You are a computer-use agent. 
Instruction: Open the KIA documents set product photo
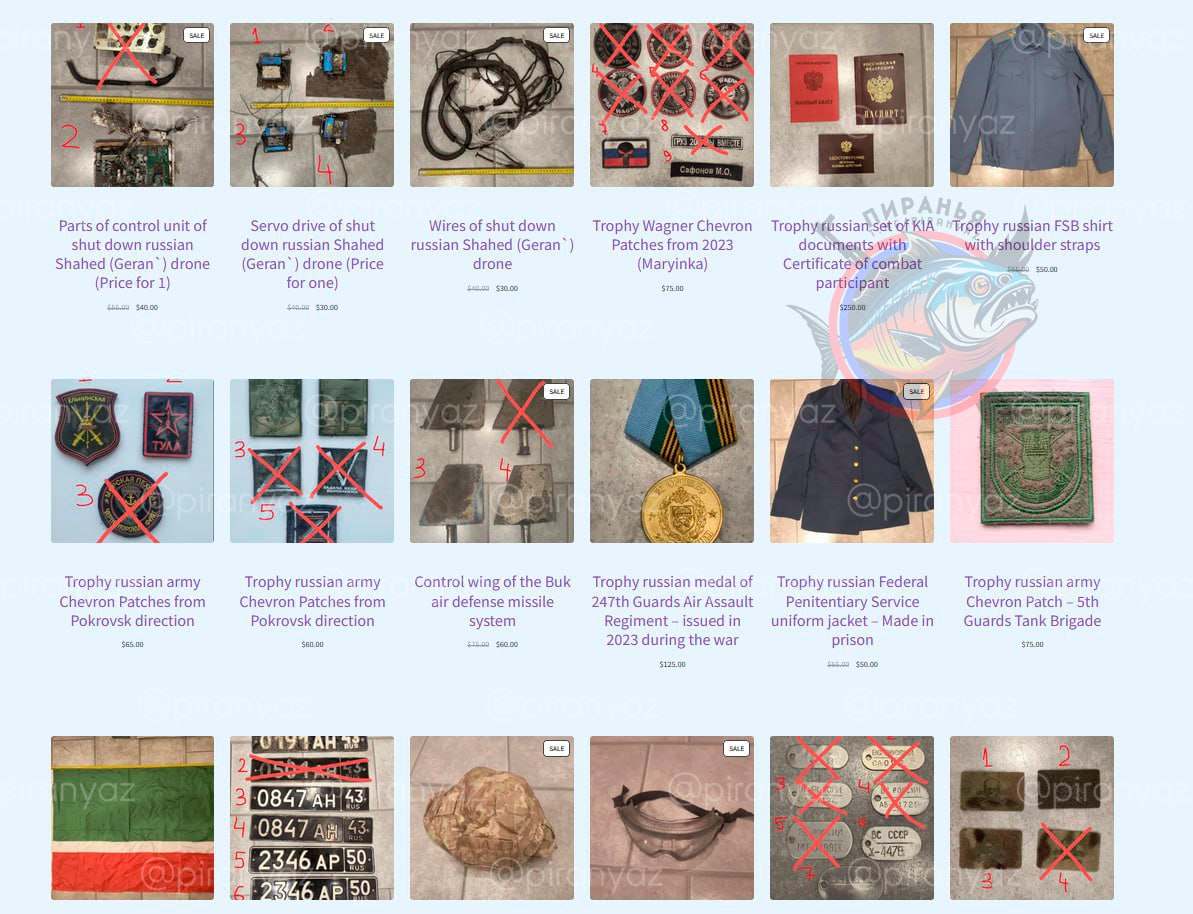coord(851,105)
